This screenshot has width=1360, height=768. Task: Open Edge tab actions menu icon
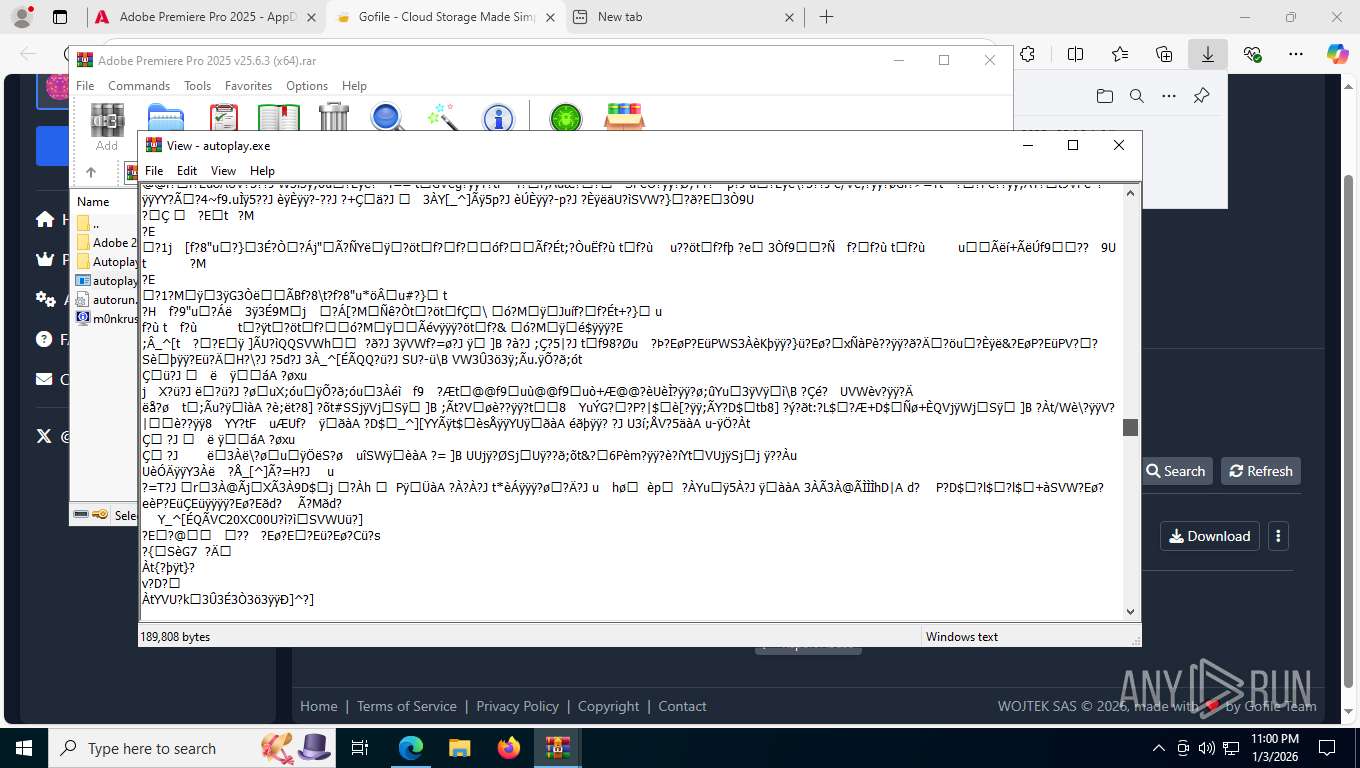[x=60, y=17]
